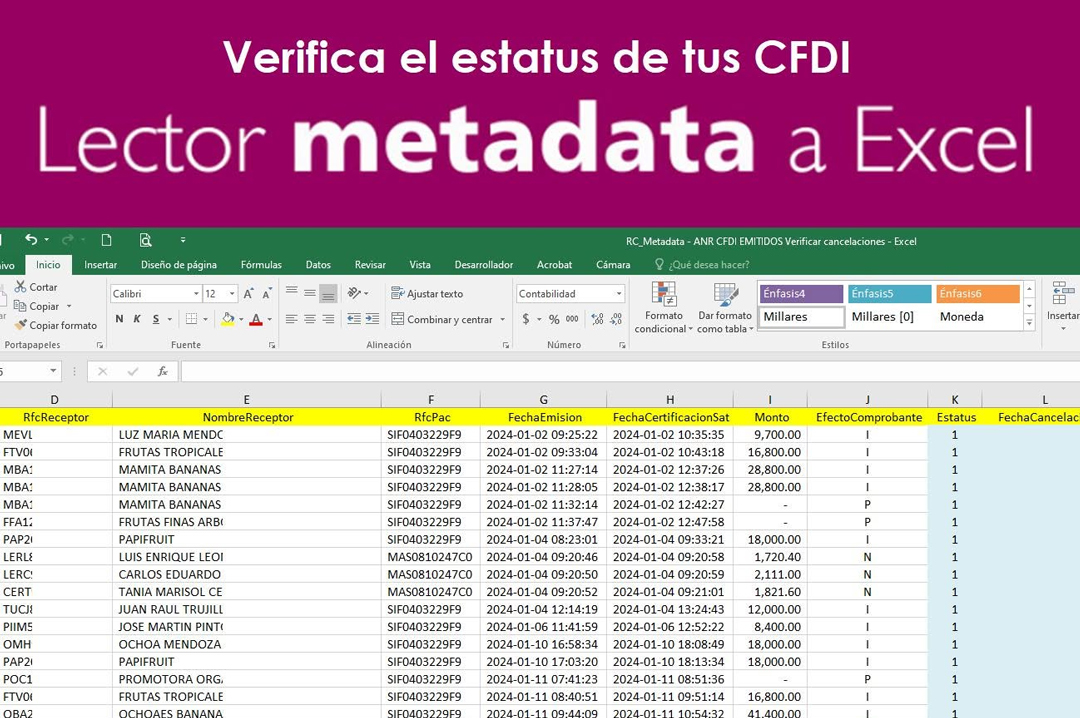Align cell content to middle
The width and height of the screenshot is (1080, 718).
310,293
